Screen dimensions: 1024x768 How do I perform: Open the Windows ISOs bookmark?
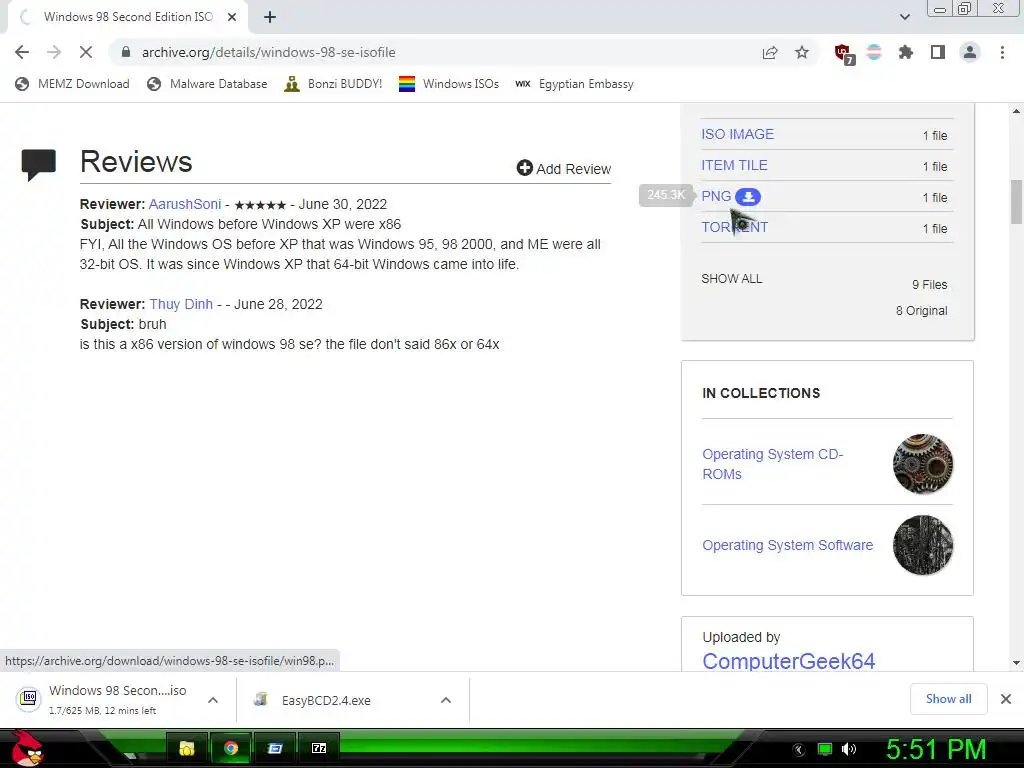(x=449, y=84)
